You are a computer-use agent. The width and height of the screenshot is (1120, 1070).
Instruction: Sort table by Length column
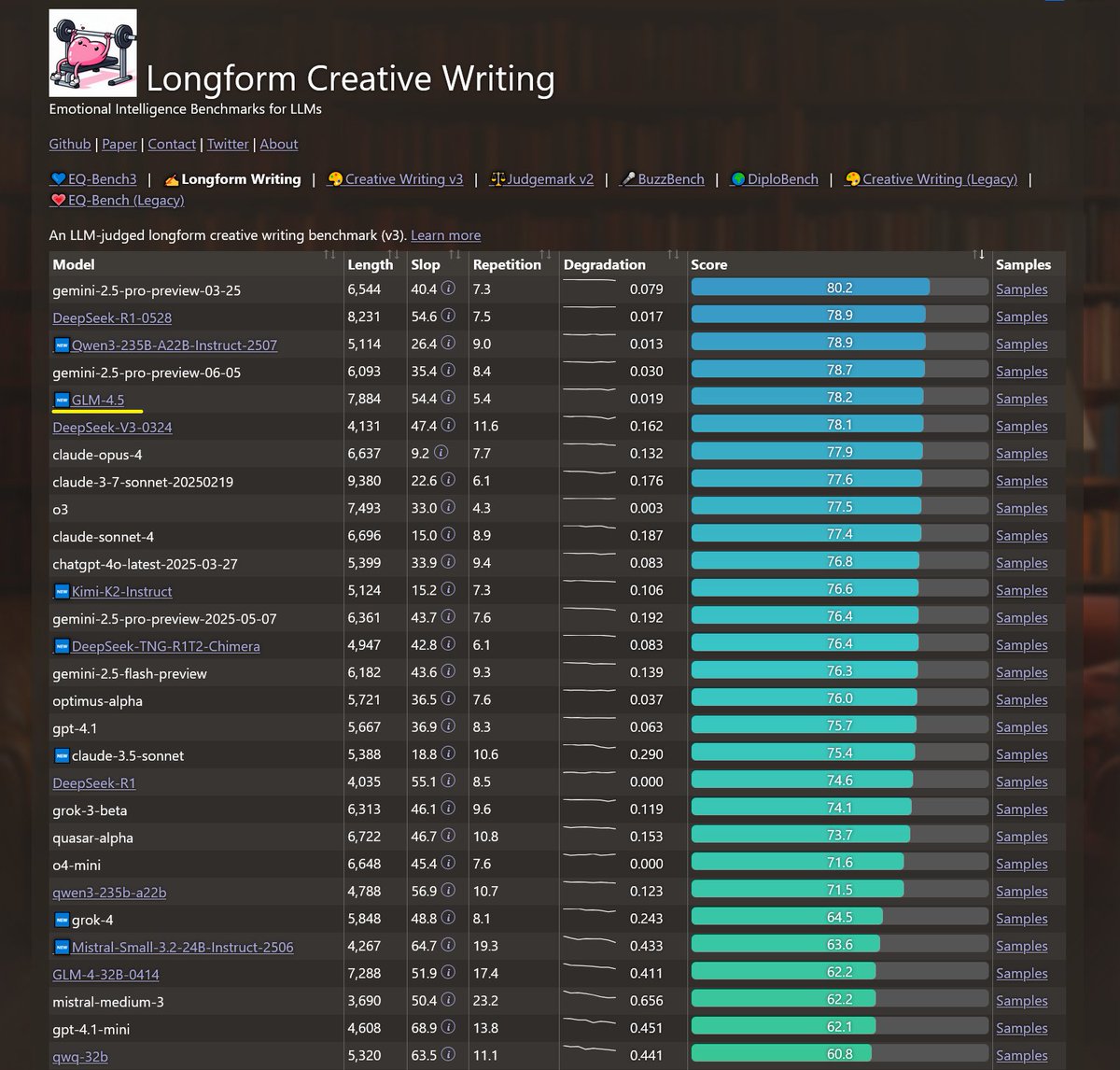pyautogui.click(x=375, y=264)
